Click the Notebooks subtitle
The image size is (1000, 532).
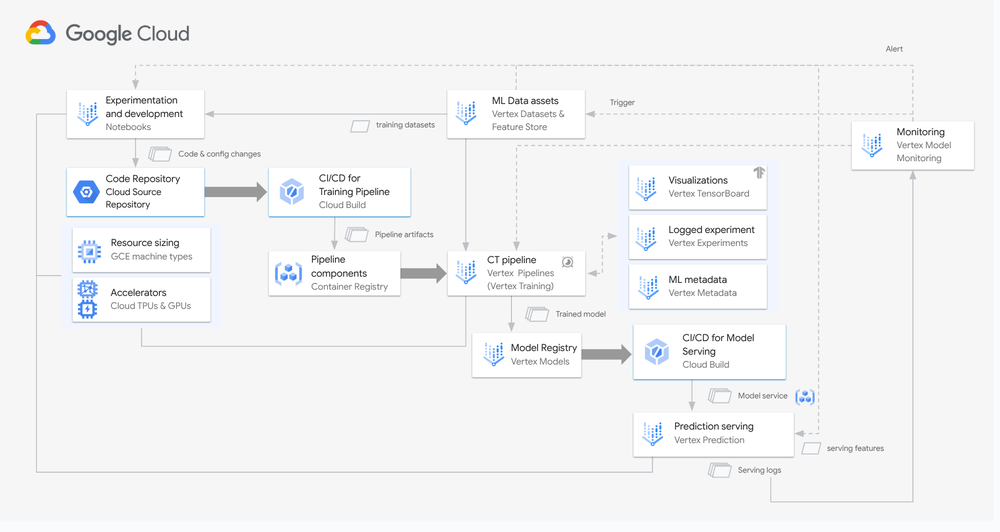[128, 127]
